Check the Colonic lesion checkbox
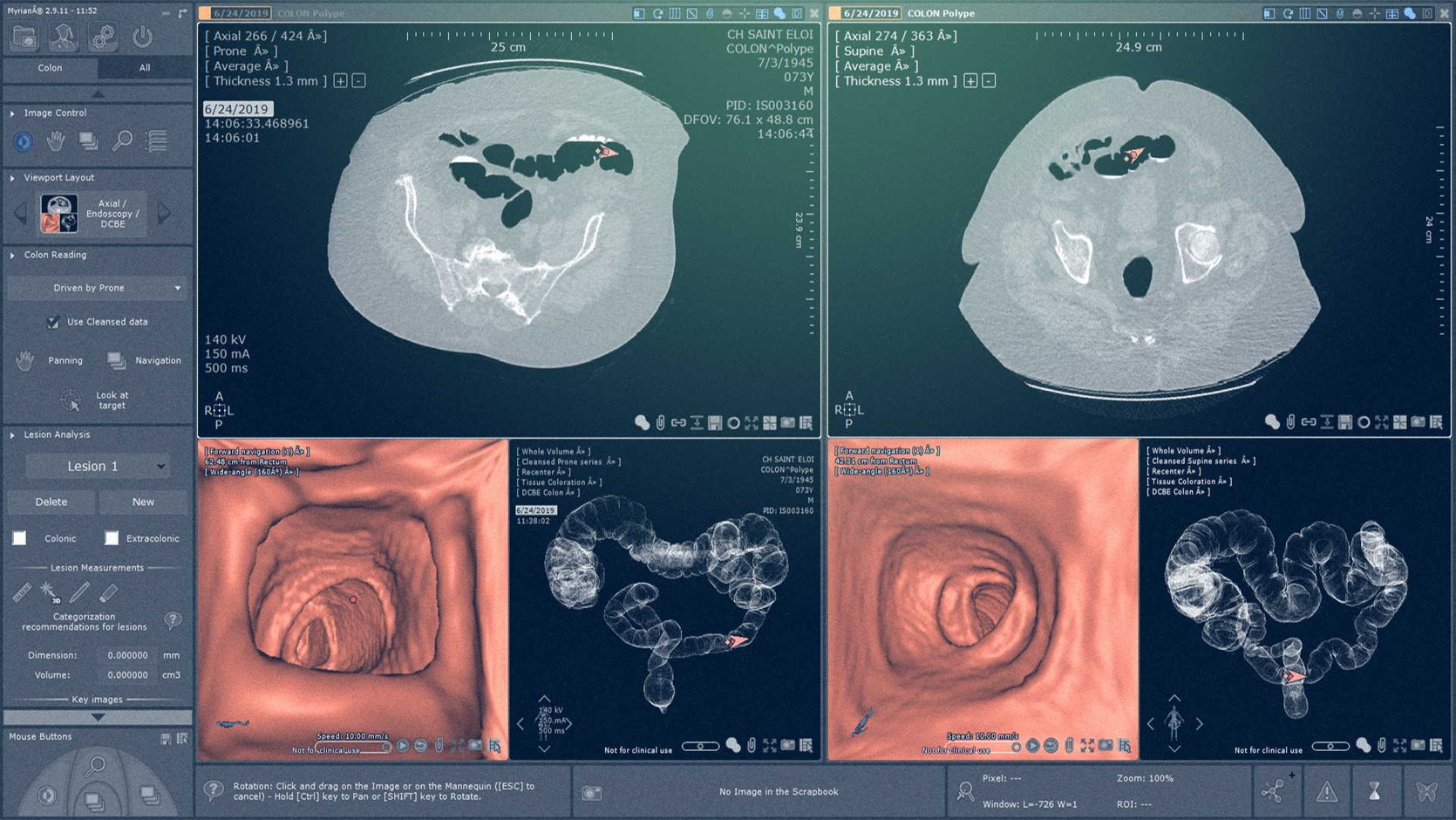The image size is (1456, 820). 19,538
